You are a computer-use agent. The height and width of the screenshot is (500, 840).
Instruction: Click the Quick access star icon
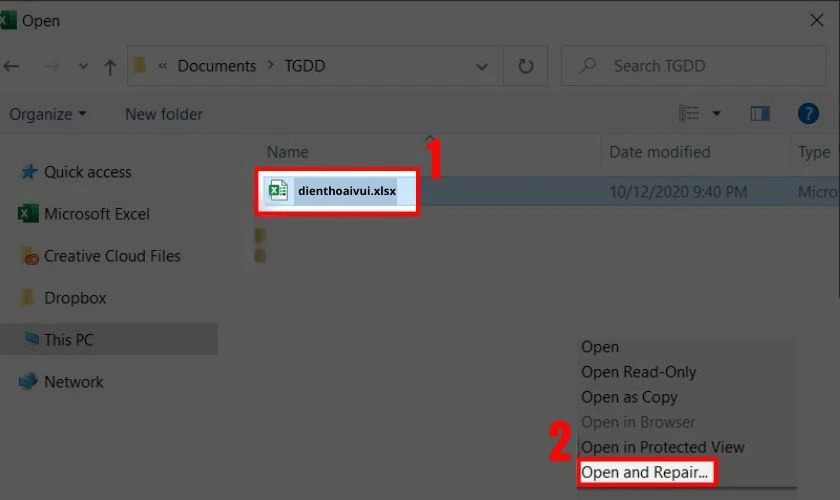click(x=29, y=171)
